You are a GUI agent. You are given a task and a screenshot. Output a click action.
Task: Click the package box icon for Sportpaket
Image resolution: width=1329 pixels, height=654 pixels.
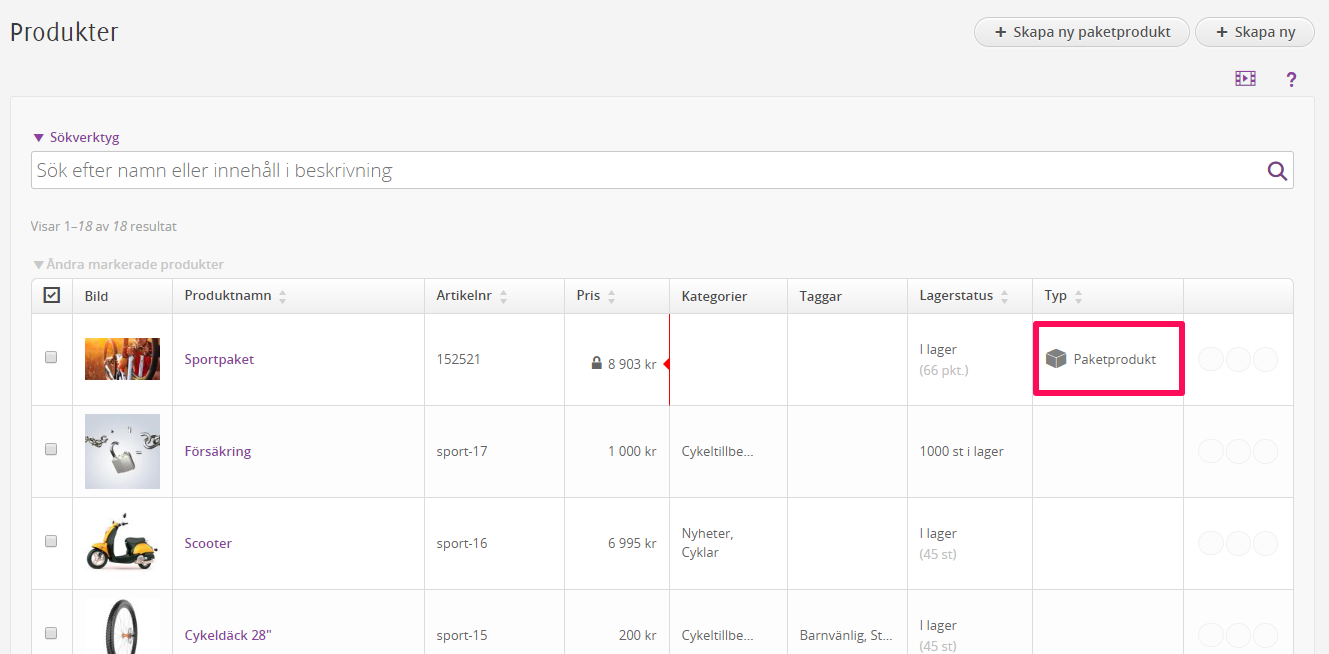1056,359
